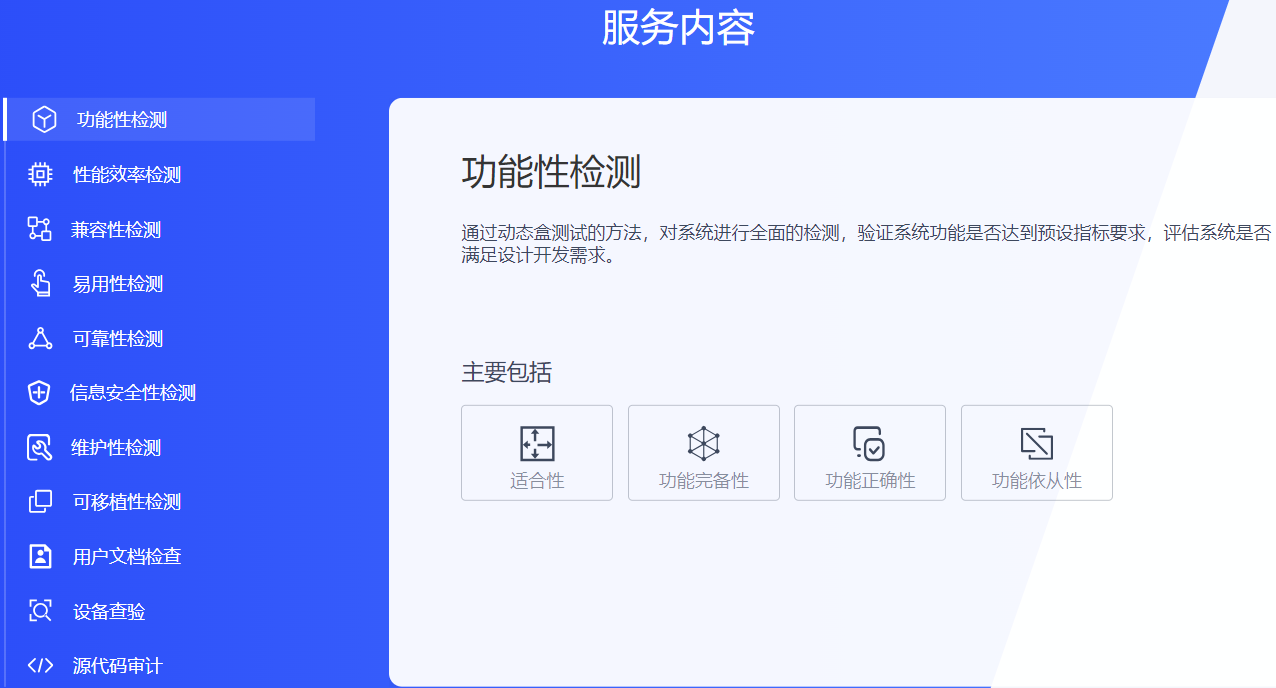Select the 功能性检测 sidebar tab

coord(159,120)
